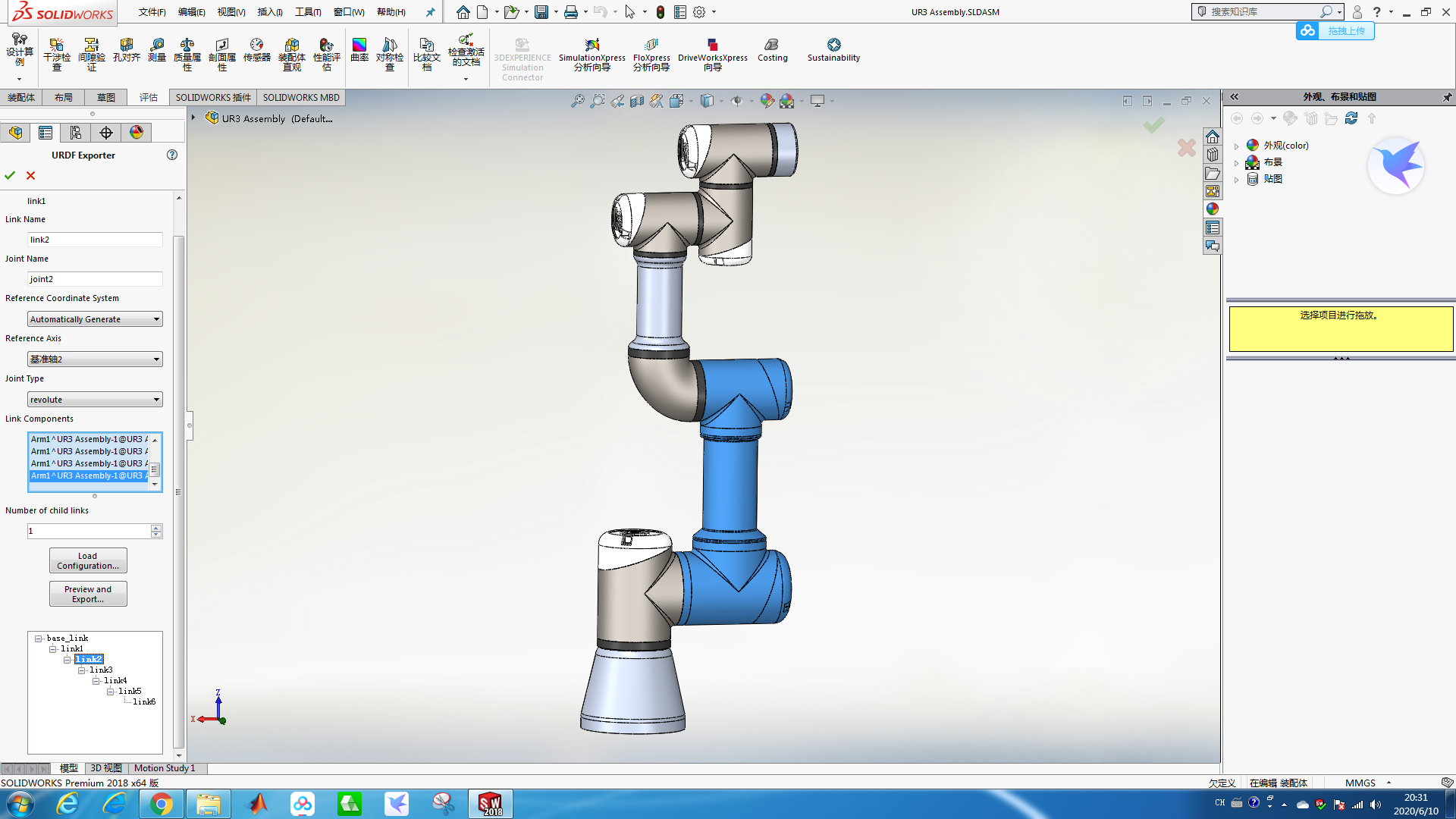The image size is (1456, 819).
Task: Select the Zoom to Fit magnifier icon
Action: coord(579,100)
